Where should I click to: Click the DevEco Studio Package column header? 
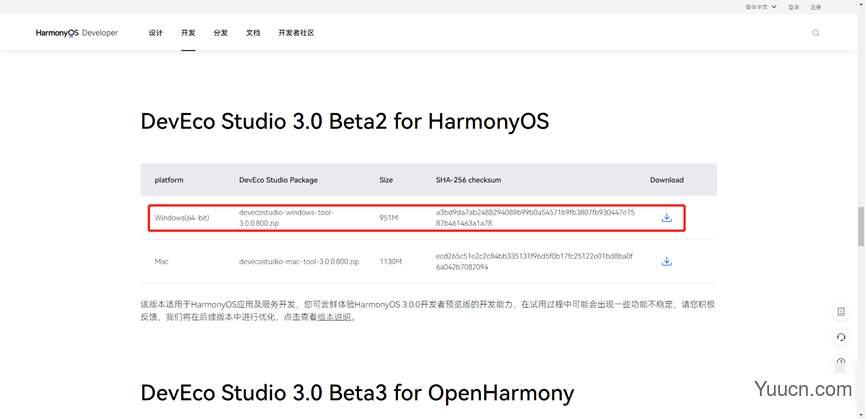point(278,180)
